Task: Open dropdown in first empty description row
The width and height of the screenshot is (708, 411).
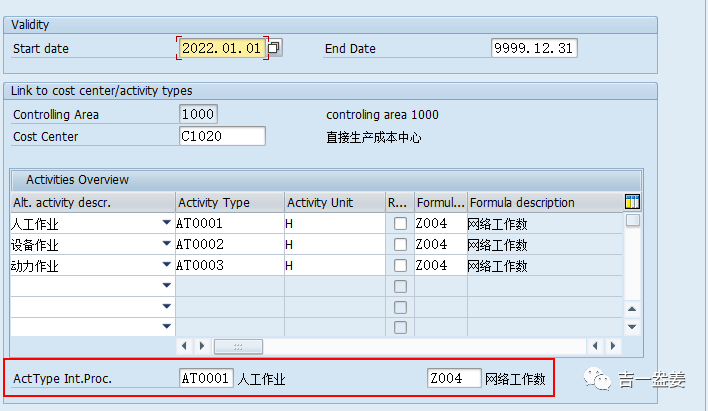Action: [167, 285]
